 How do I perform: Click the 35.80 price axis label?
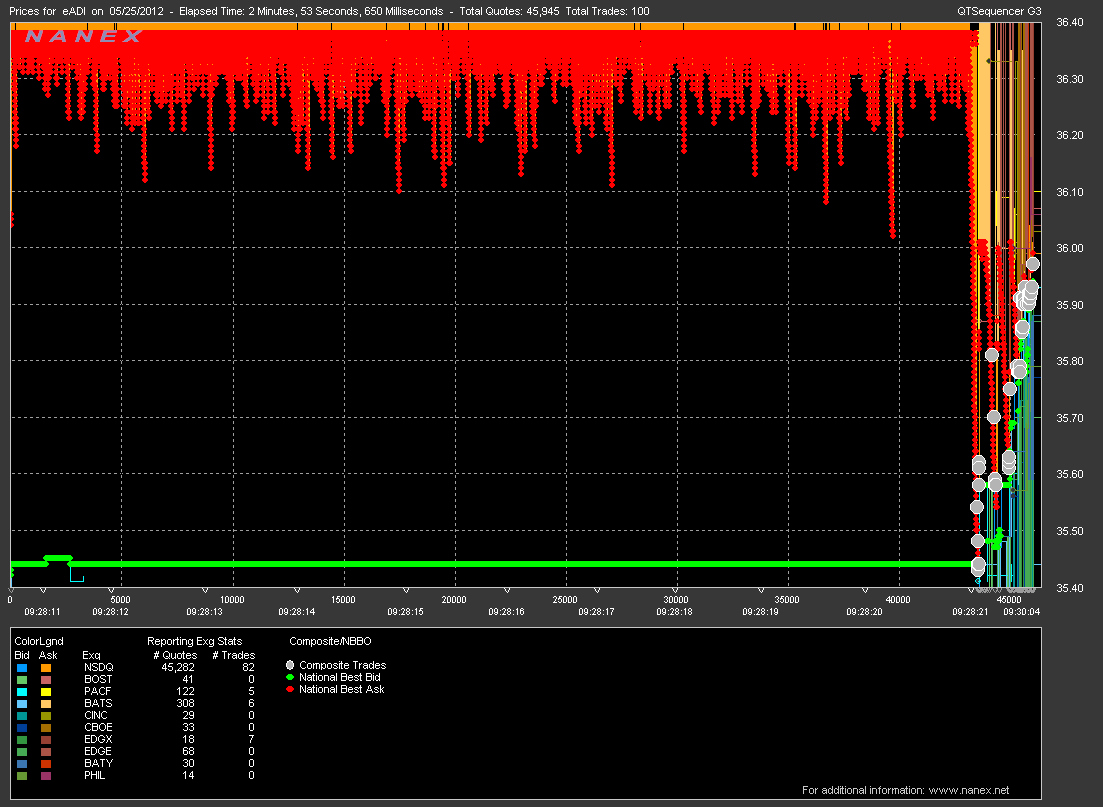tap(1070, 361)
